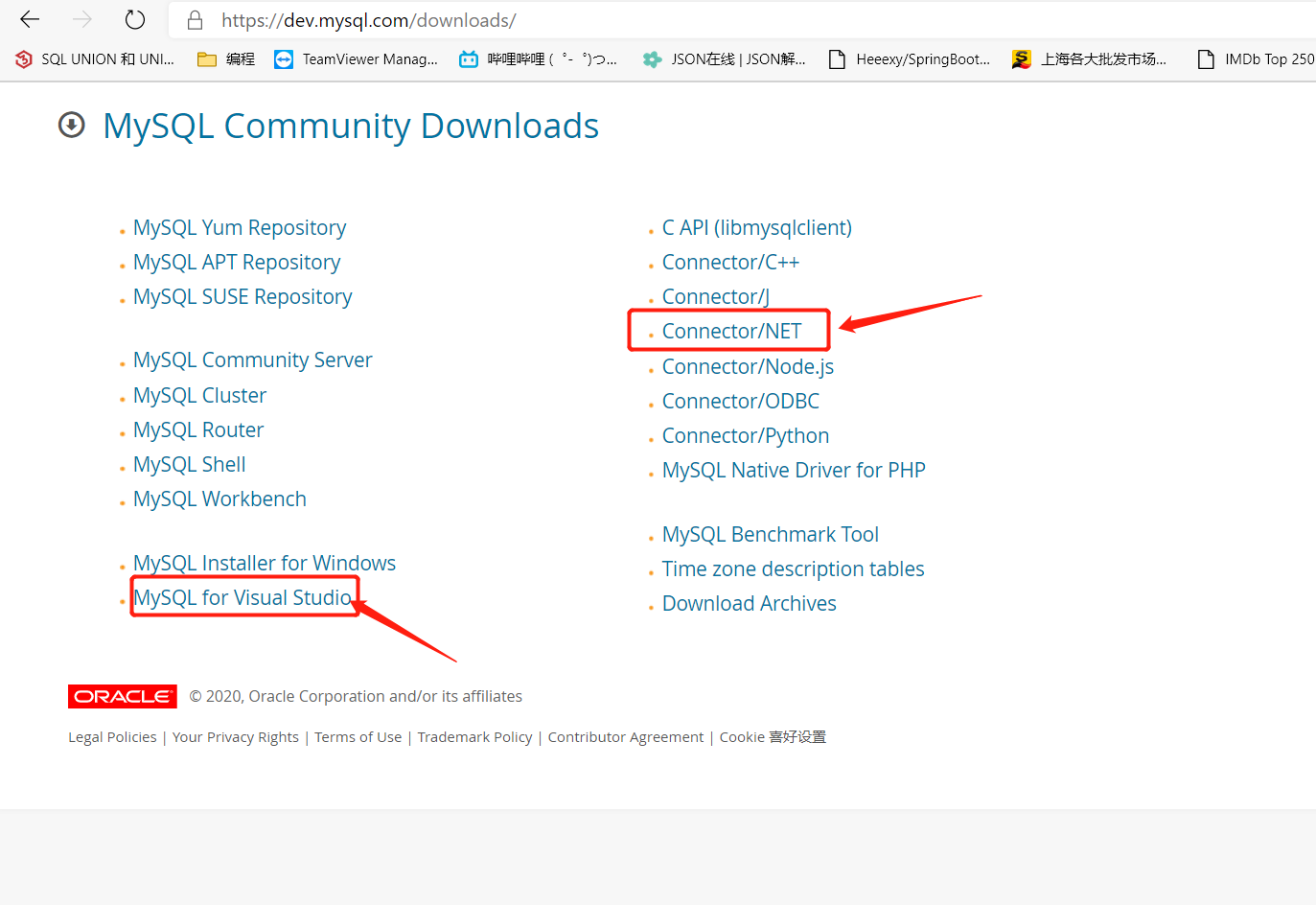1316x905 pixels.
Task: Click the browser forward arrow
Action: [82, 19]
